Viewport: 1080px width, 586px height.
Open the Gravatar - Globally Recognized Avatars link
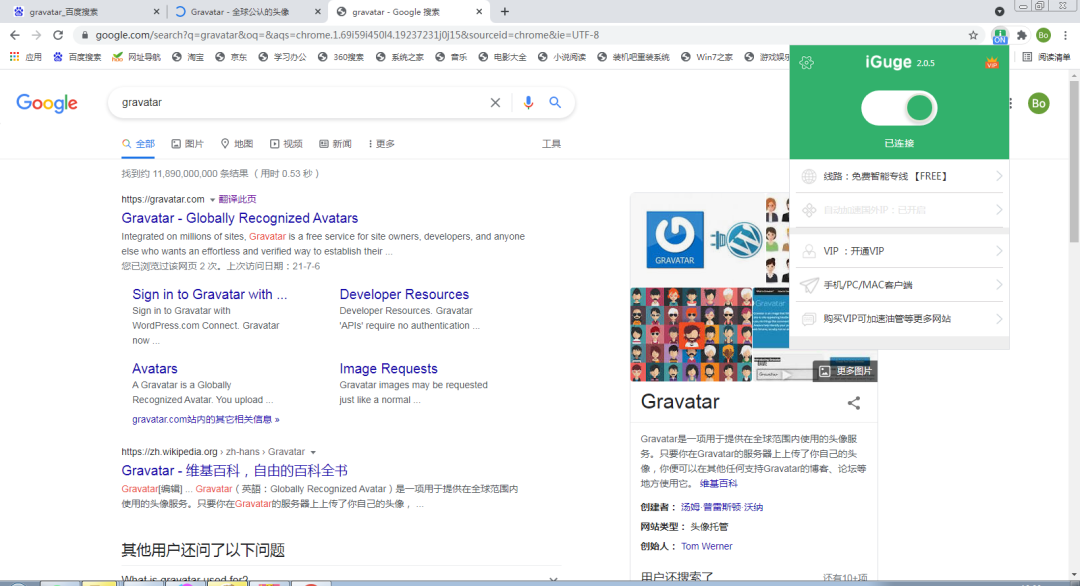(239, 218)
